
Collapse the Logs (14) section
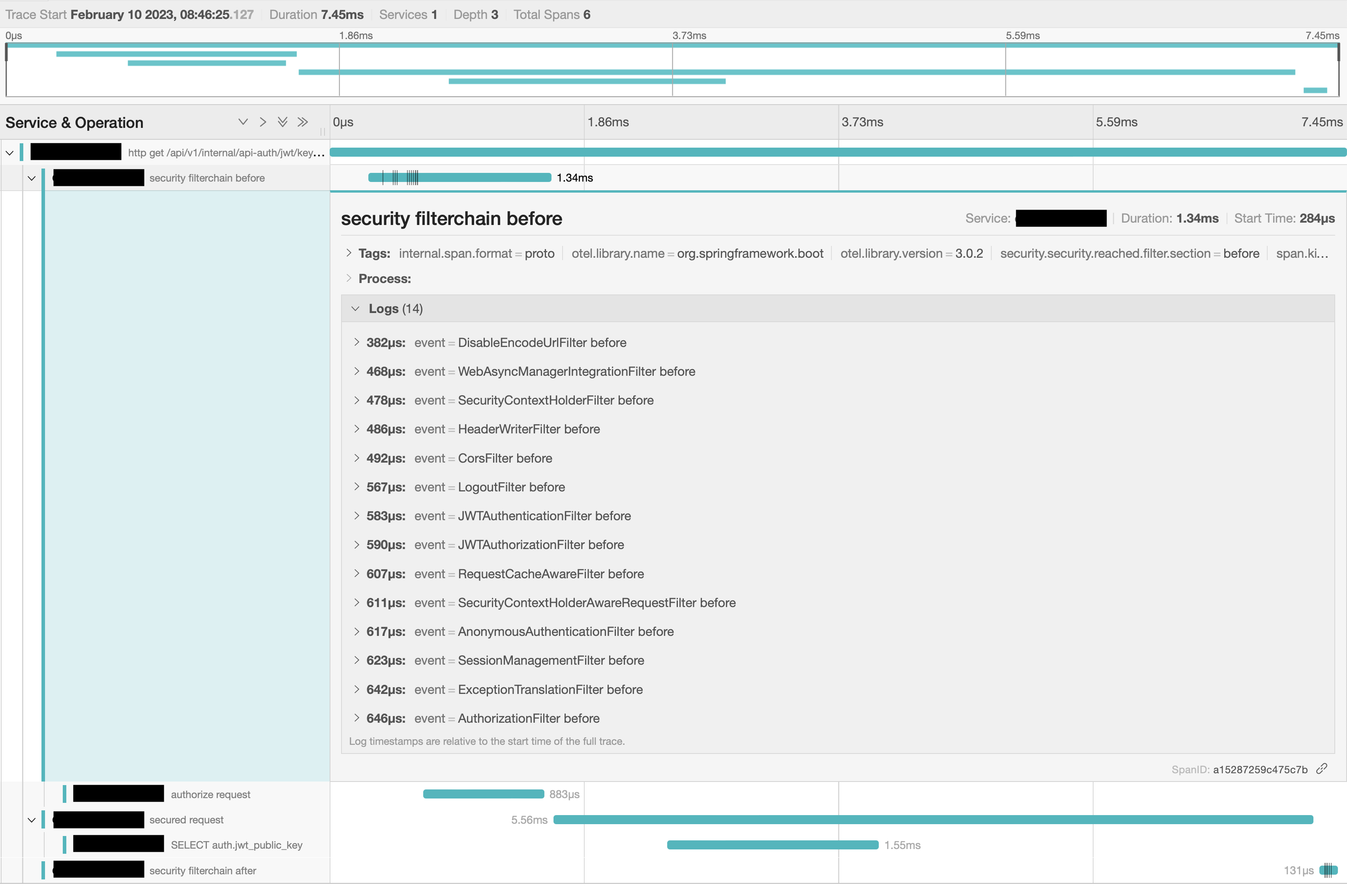pos(355,309)
